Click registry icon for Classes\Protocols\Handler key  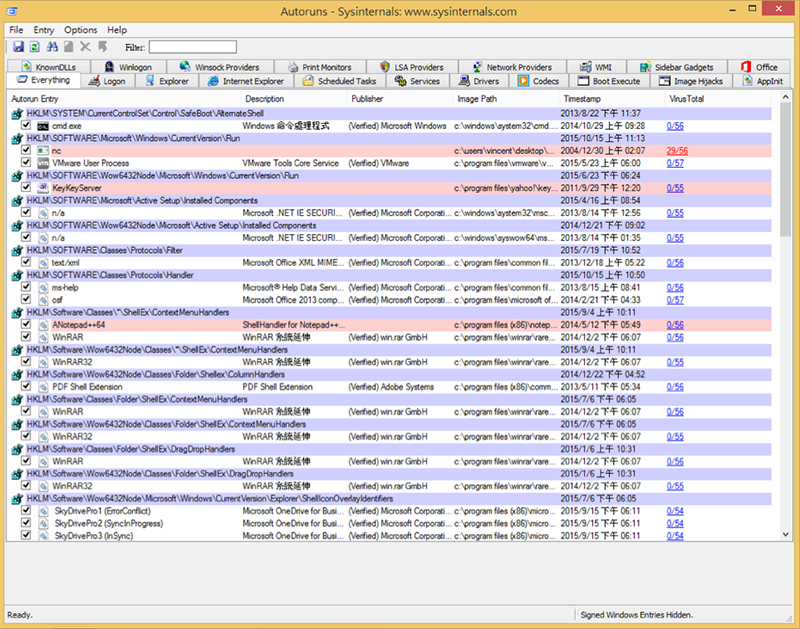17,275
